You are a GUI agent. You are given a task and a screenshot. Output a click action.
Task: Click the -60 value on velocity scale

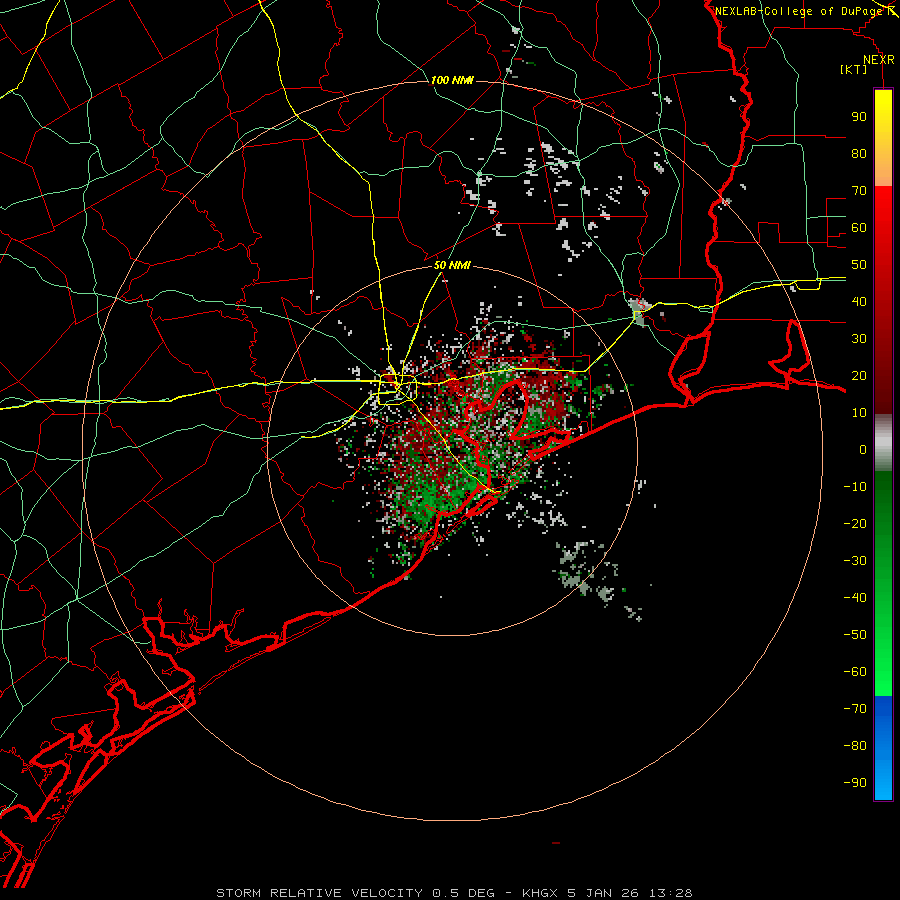click(855, 672)
